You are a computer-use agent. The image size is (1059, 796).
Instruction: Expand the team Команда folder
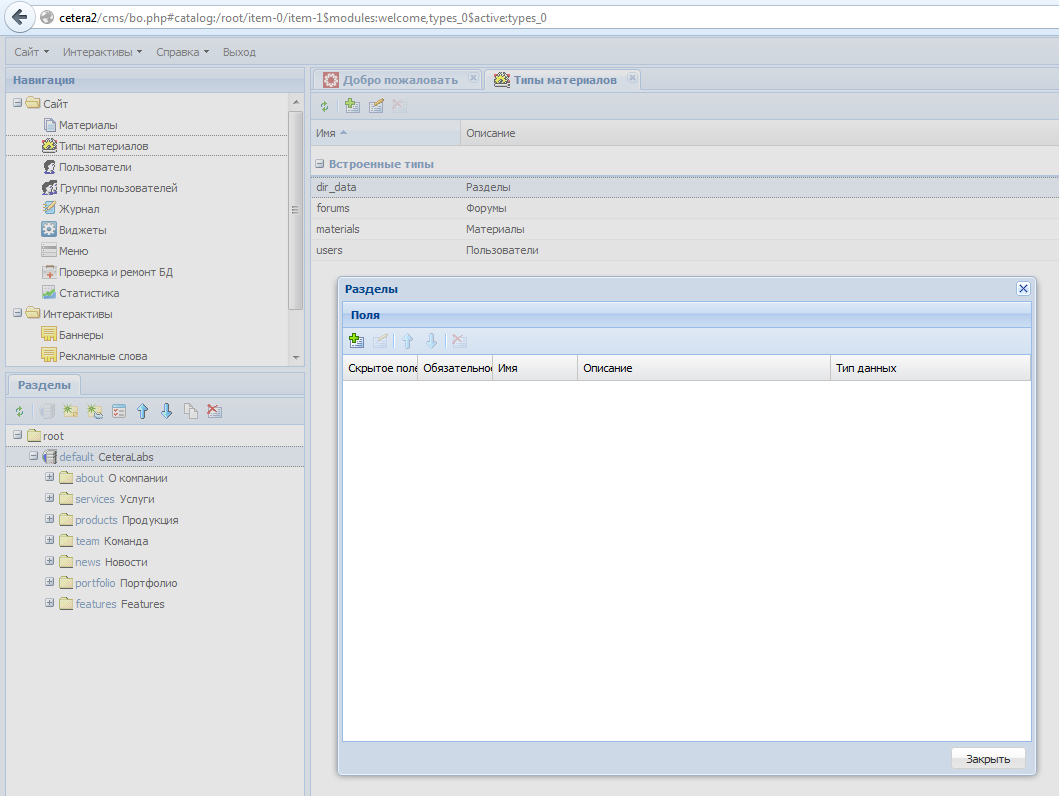coord(49,539)
